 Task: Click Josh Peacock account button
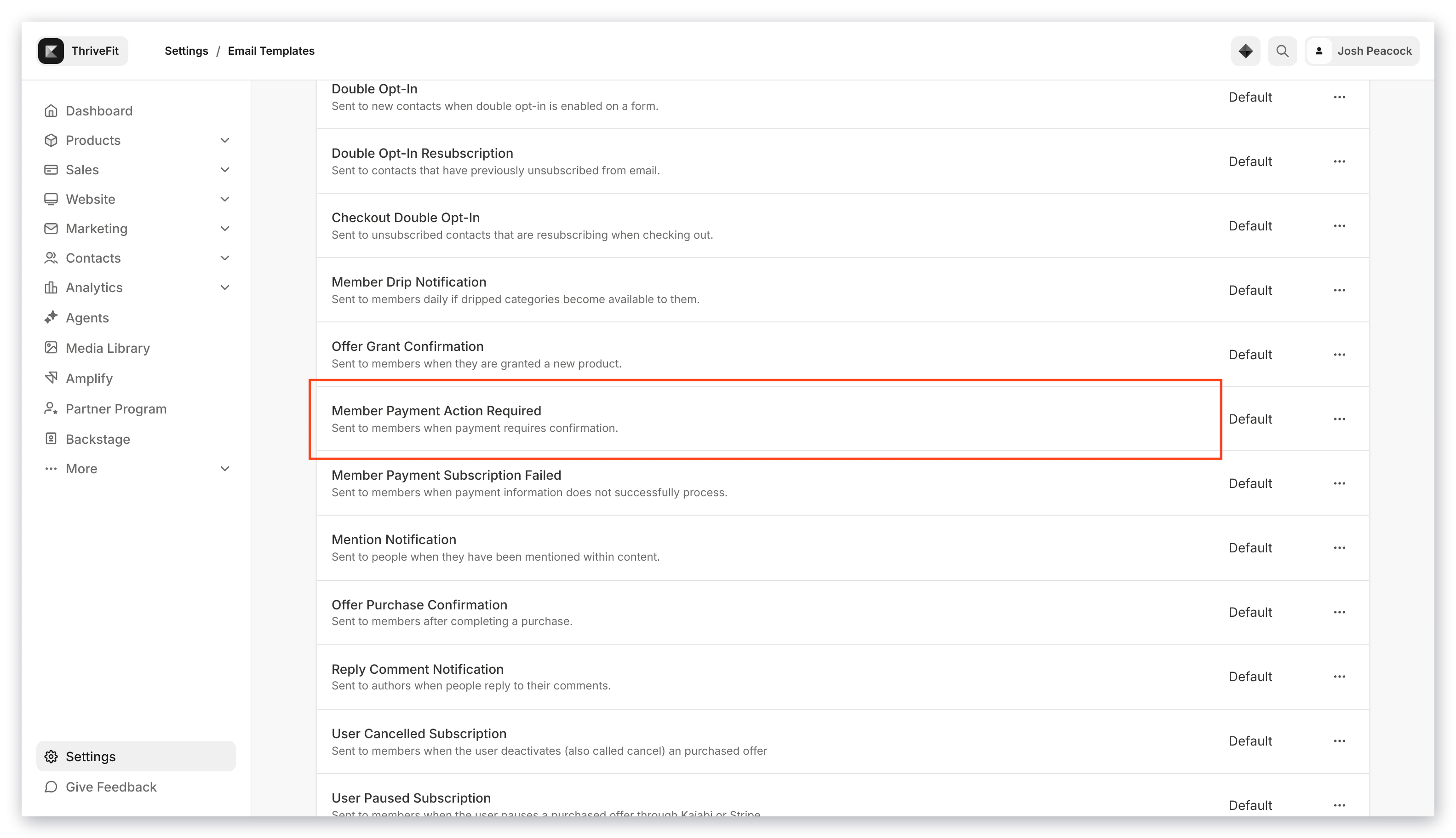tap(1362, 51)
